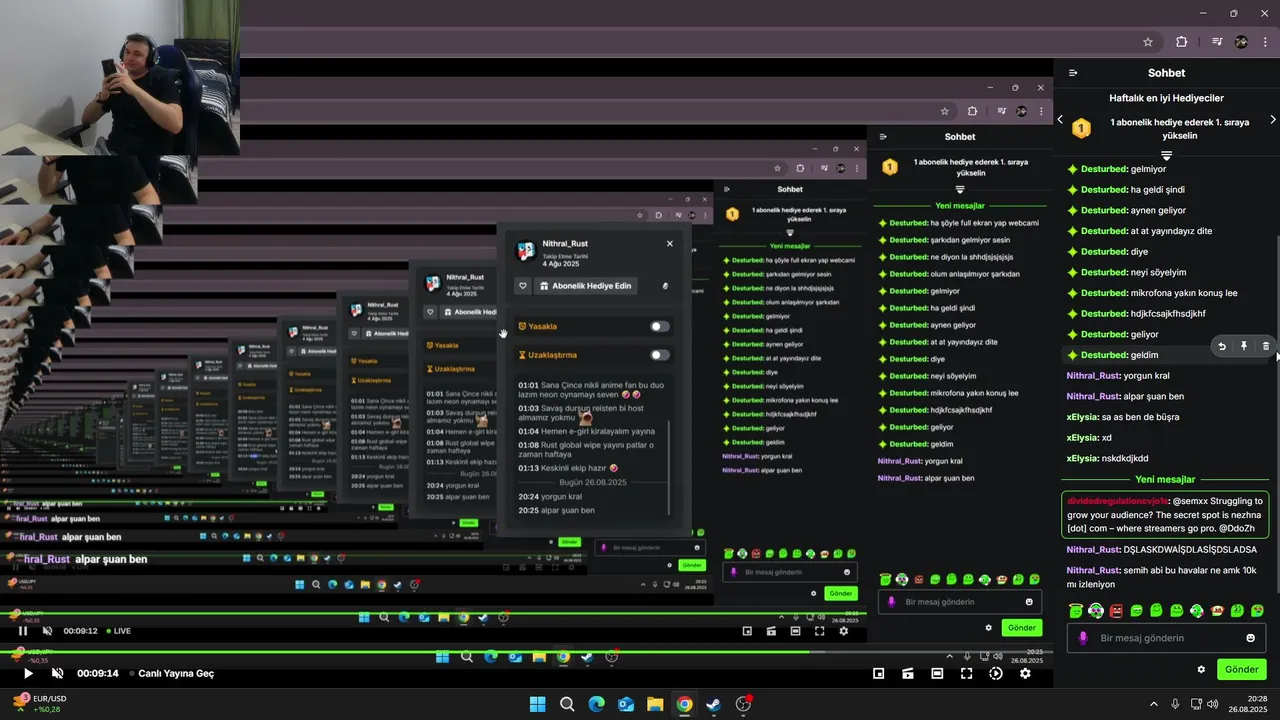Toggle the Yasakla switch in the largest Nithral_Rust card
This screenshot has height=720, width=1280.
[x=659, y=326]
